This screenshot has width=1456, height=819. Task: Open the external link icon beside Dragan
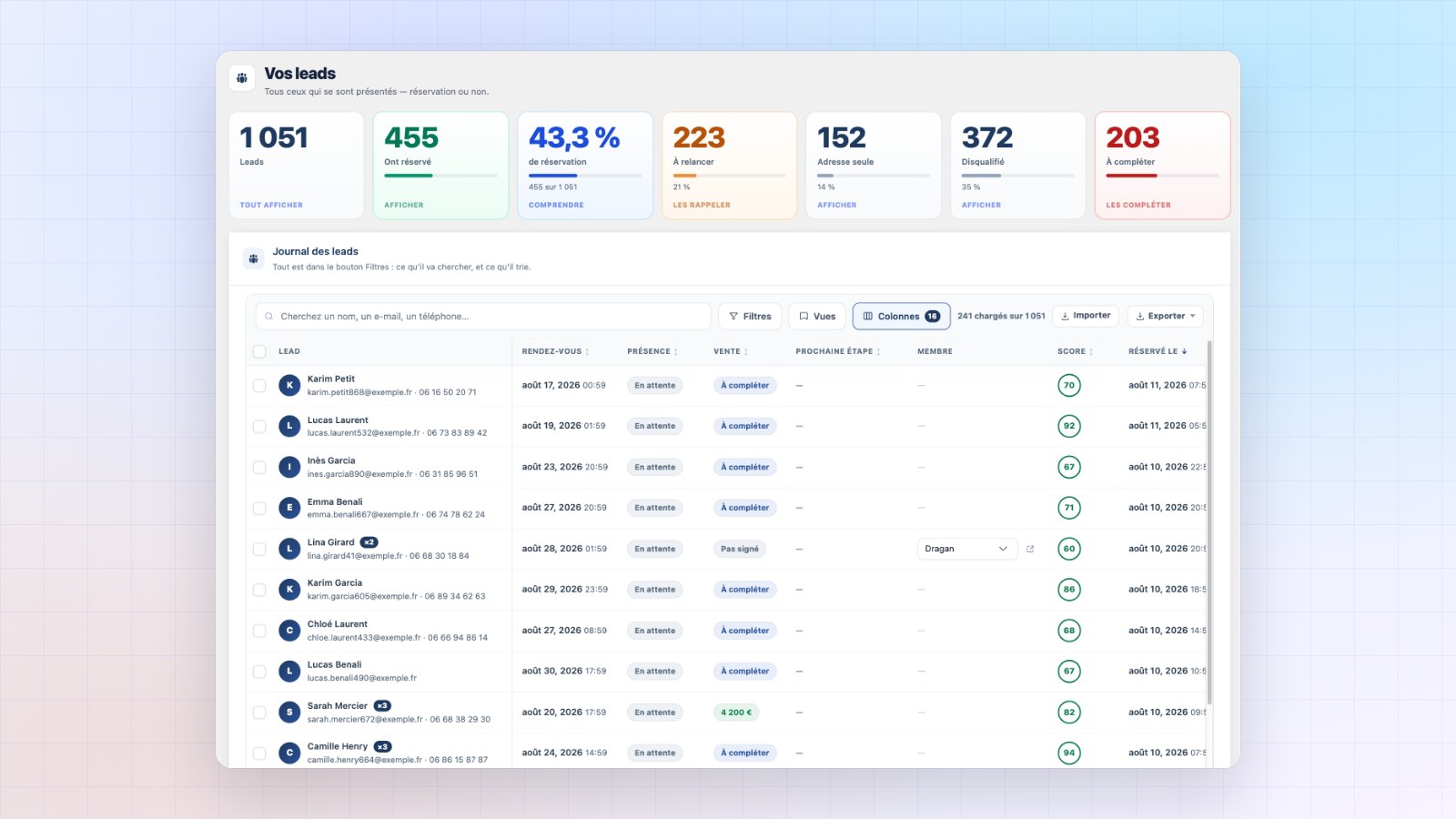click(1030, 549)
